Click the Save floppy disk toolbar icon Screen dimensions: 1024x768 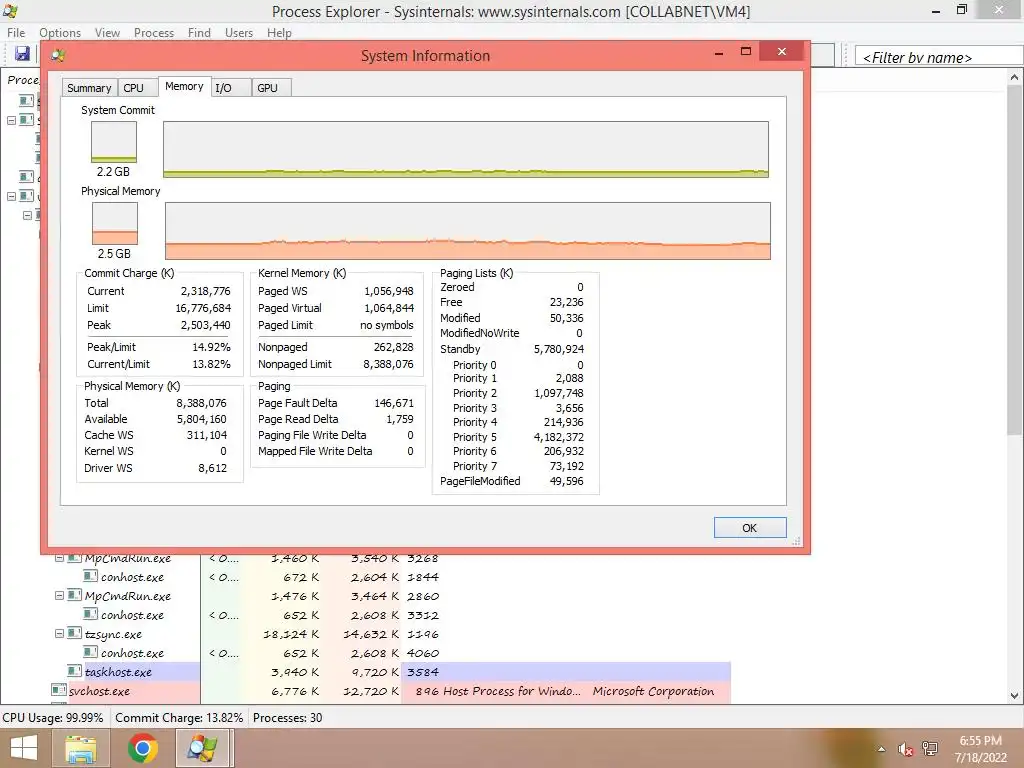(22, 54)
